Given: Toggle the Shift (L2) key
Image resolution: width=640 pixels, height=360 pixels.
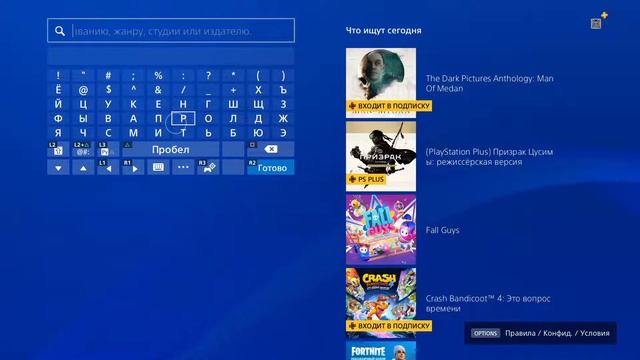Looking at the screenshot, I should pos(58,149).
